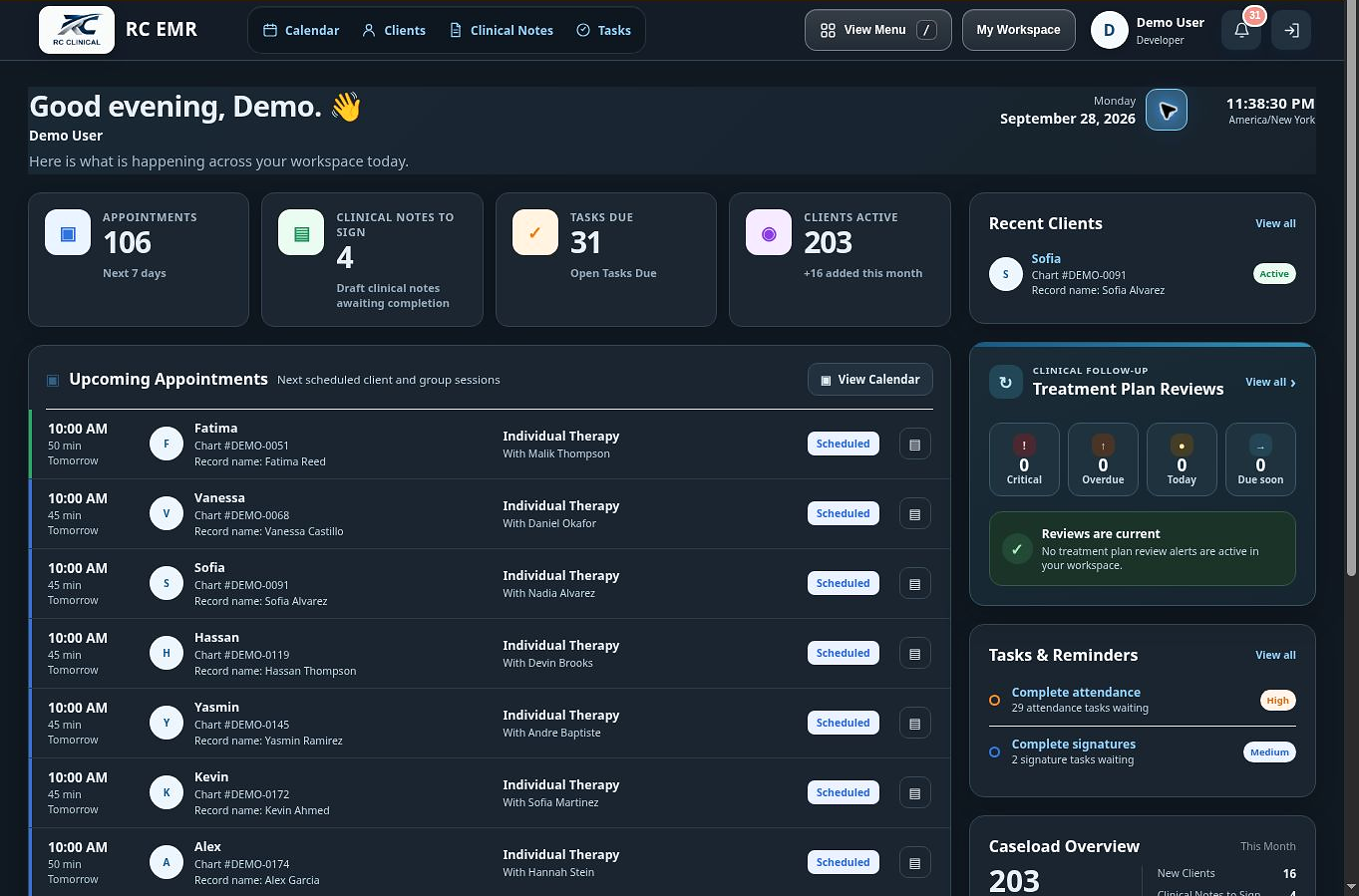This screenshot has width=1359, height=896.
Task: Select the Due soon reviews tile
Action: pyautogui.click(x=1260, y=459)
